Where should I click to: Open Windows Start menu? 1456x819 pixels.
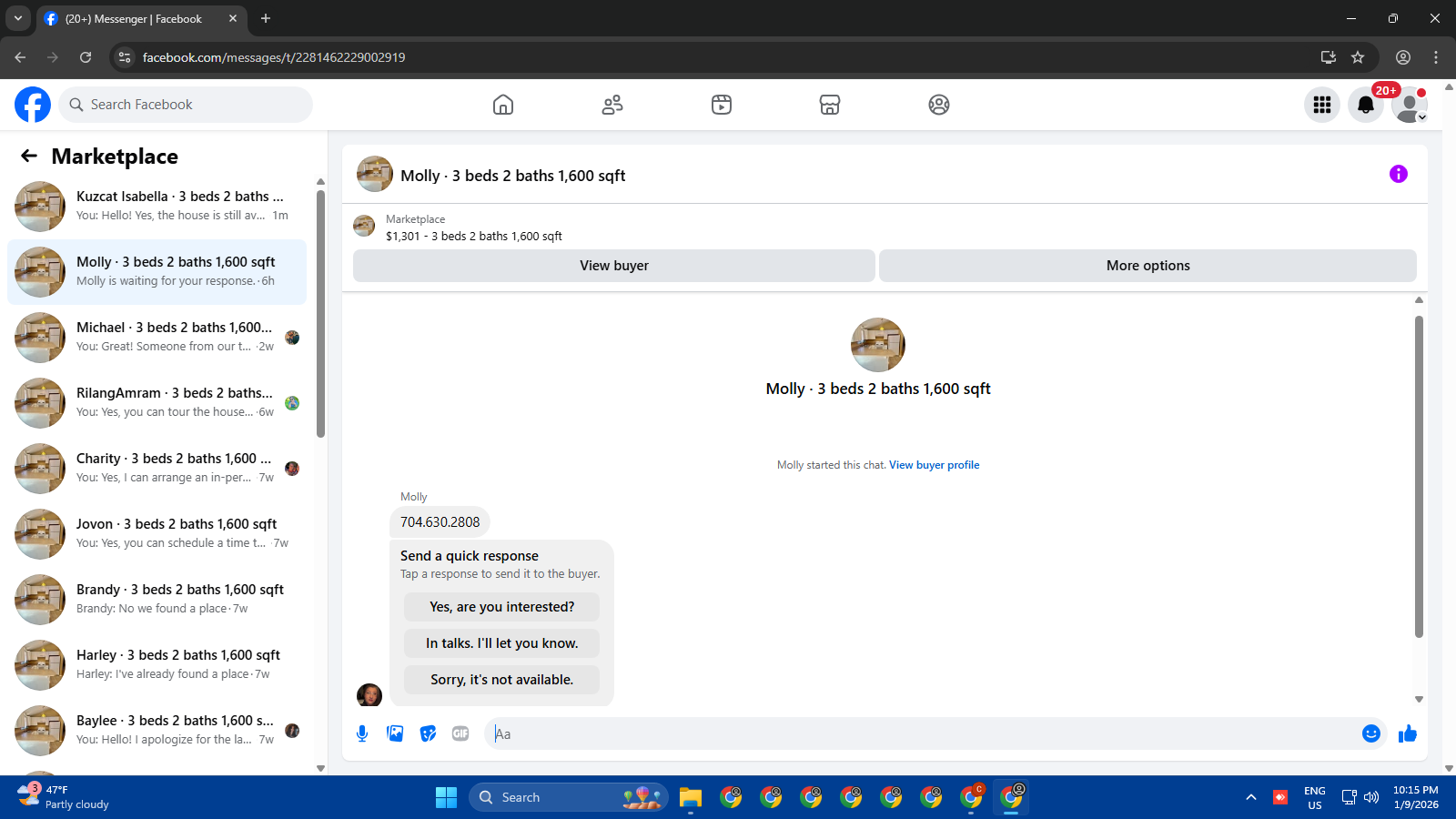[x=447, y=797]
